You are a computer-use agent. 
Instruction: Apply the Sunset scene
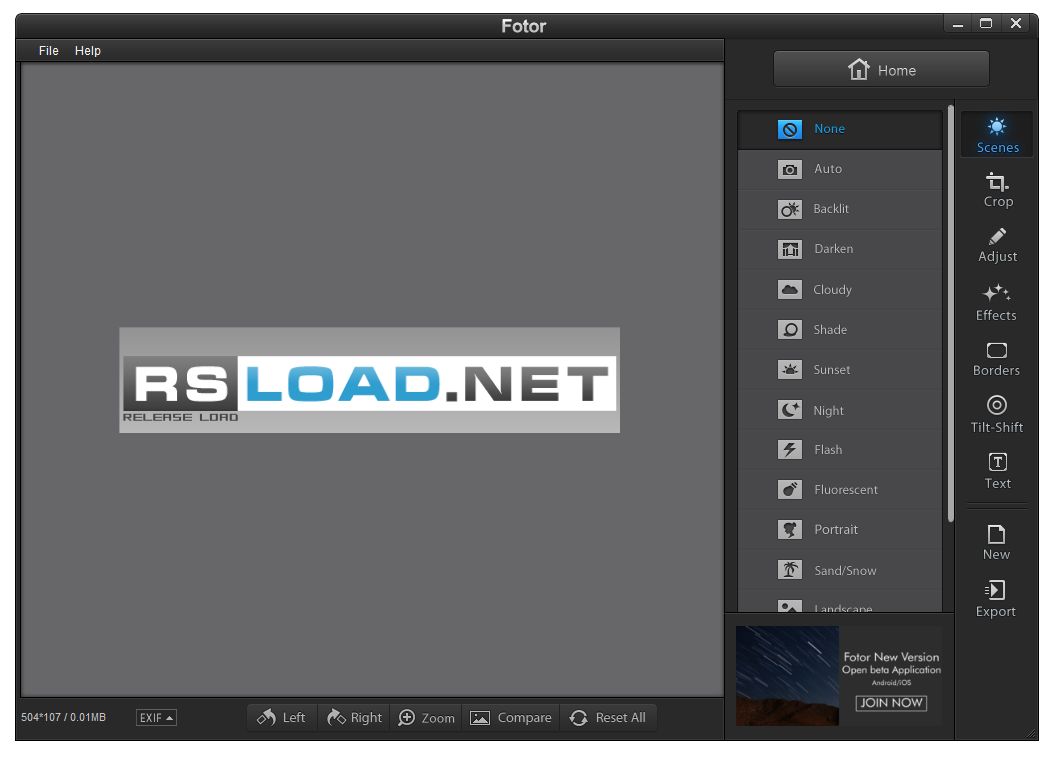tap(840, 370)
